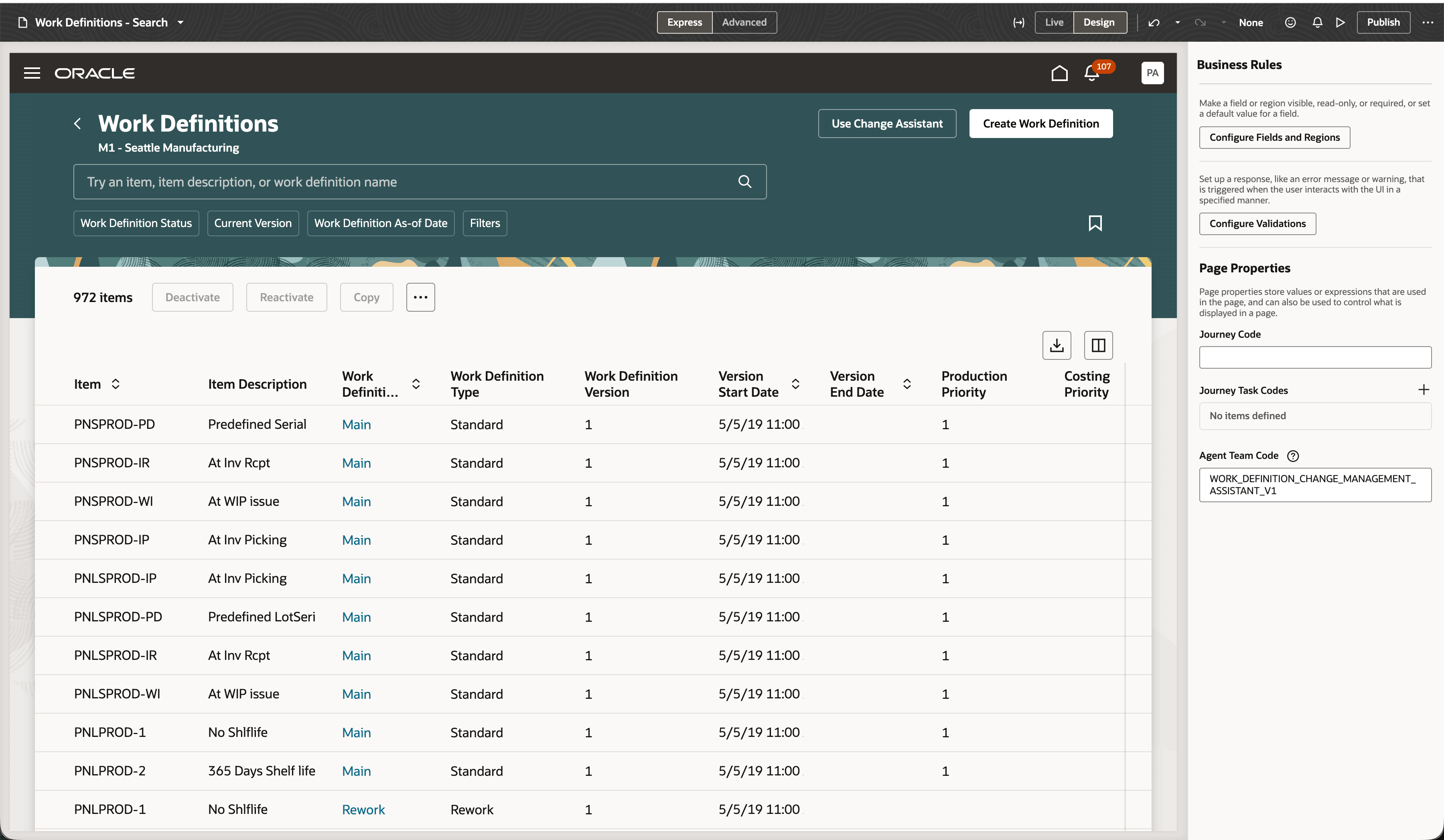1444x840 pixels.
Task: Toggle sort on the Item column
Action: tap(116, 384)
